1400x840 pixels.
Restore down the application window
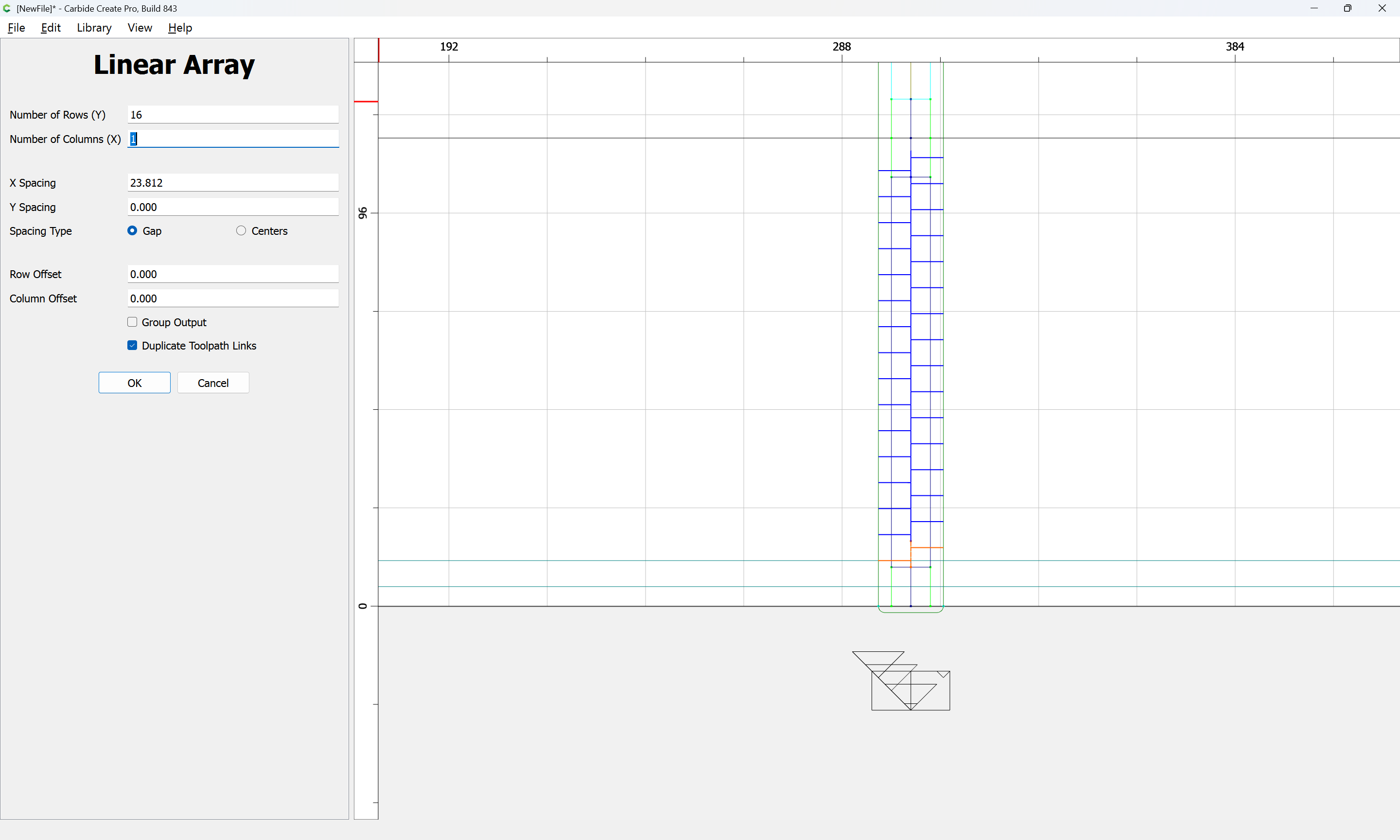pyautogui.click(x=1347, y=8)
